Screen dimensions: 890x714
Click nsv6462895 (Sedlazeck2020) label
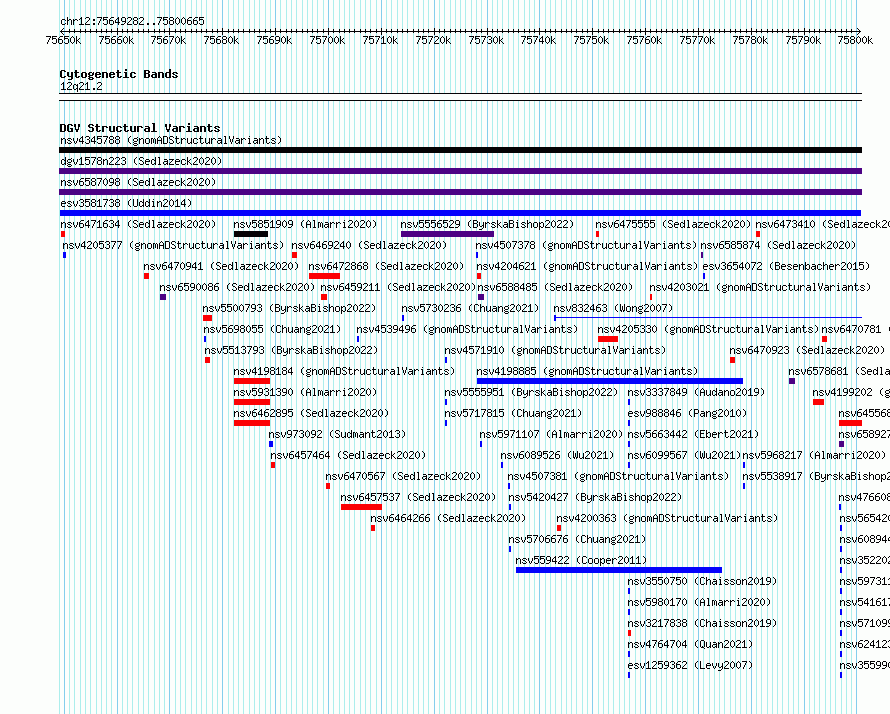point(312,413)
